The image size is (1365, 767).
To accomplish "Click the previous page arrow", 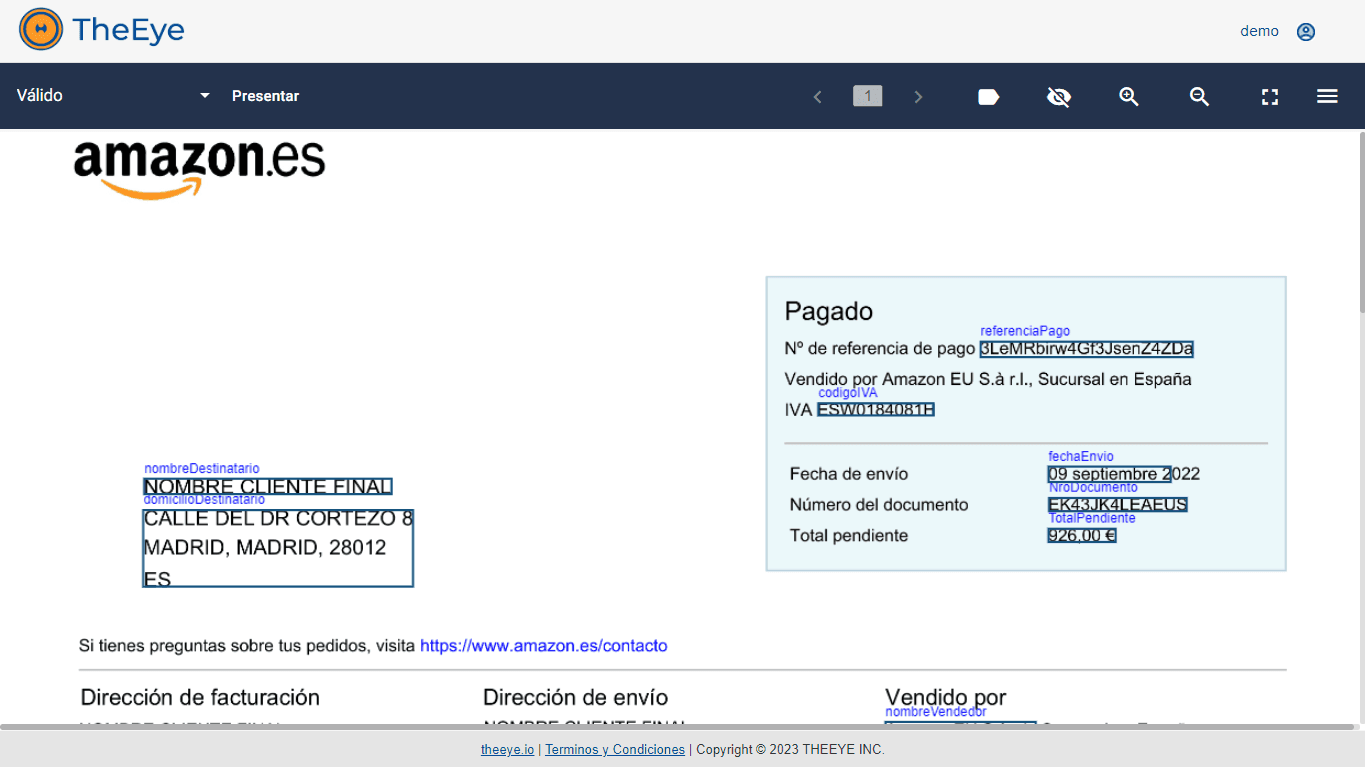I will click(817, 96).
